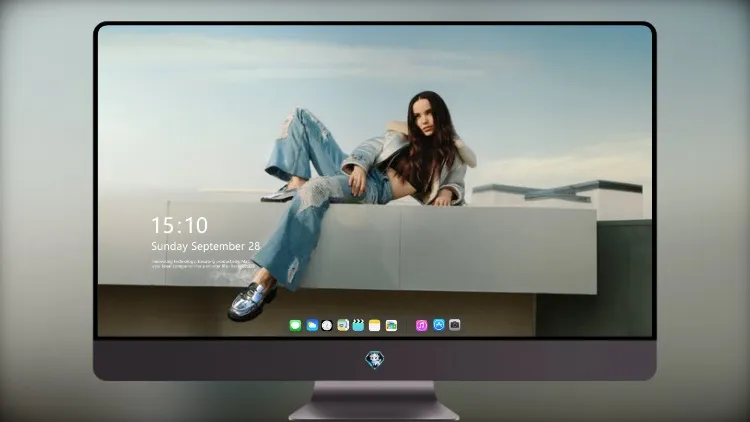750x422 pixels.
Task: Open the Weather app with cloud icon
Action: [312, 325]
